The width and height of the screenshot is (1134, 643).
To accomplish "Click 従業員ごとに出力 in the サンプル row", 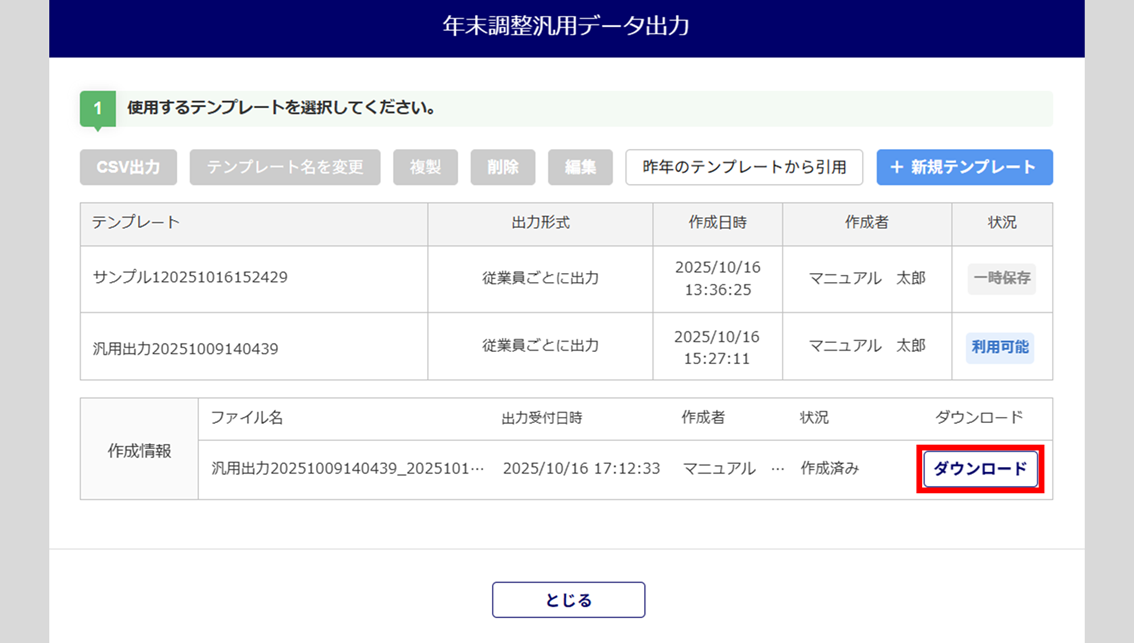I will (x=540, y=278).
